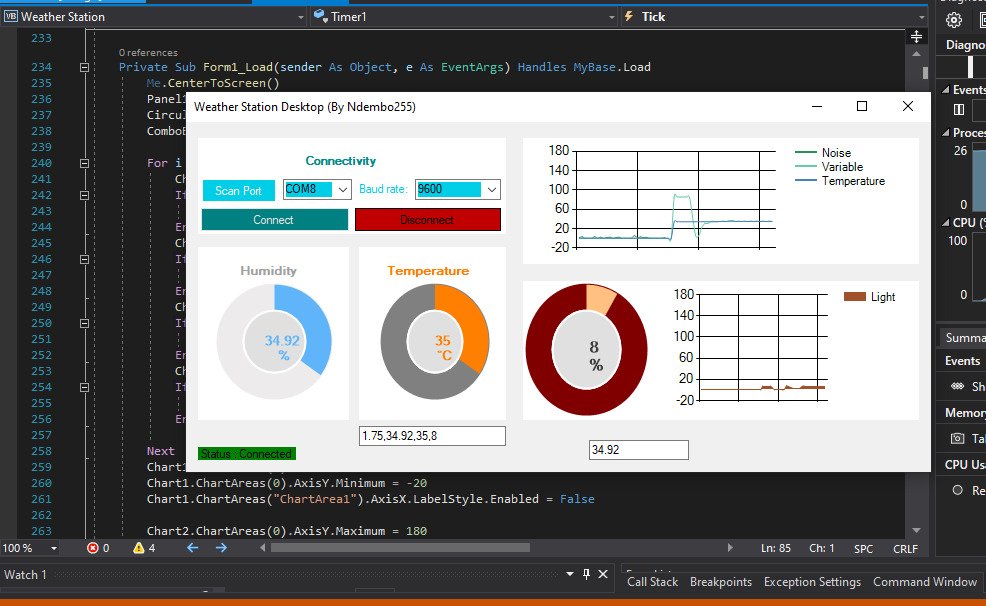The image size is (986, 606).
Task: Open the Breakpoints tab
Action: pyautogui.click(x=720, y=582)
